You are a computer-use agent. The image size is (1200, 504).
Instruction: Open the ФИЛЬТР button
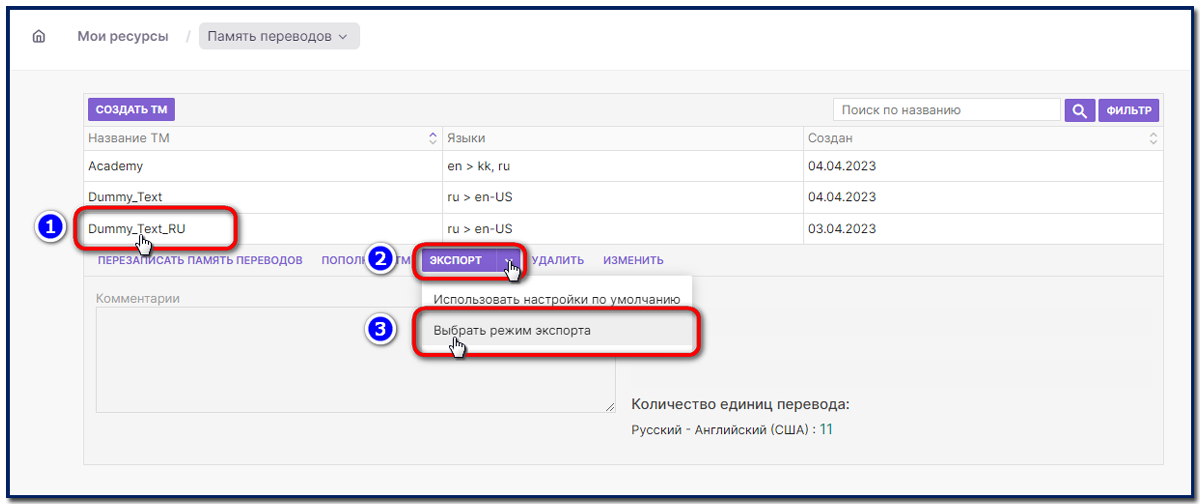(x=1128, y=110)
